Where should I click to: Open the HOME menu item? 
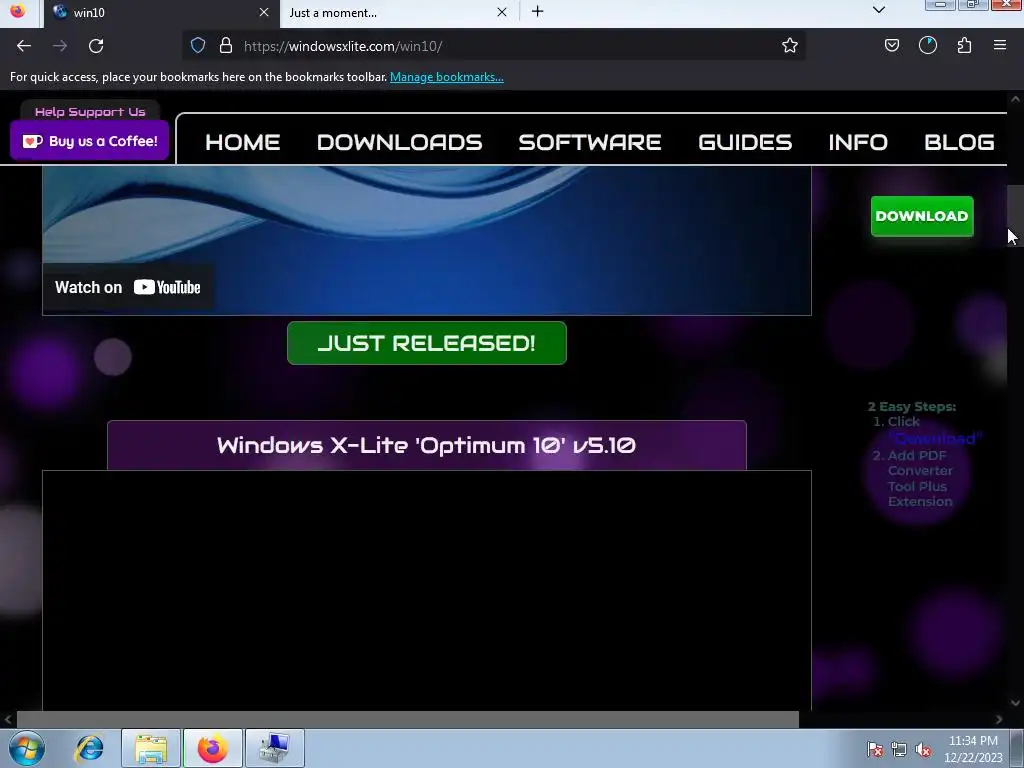pos(243,142)
